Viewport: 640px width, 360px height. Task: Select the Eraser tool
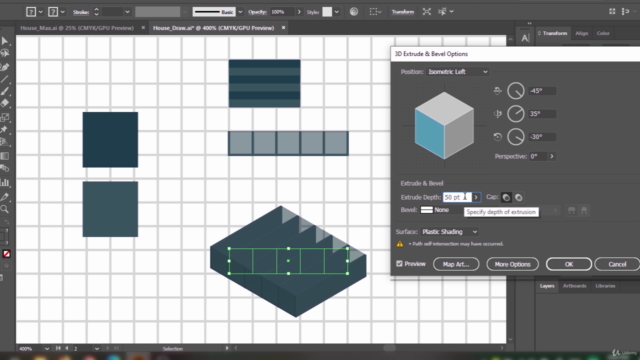pyautogui.click(x=4, y=104)
